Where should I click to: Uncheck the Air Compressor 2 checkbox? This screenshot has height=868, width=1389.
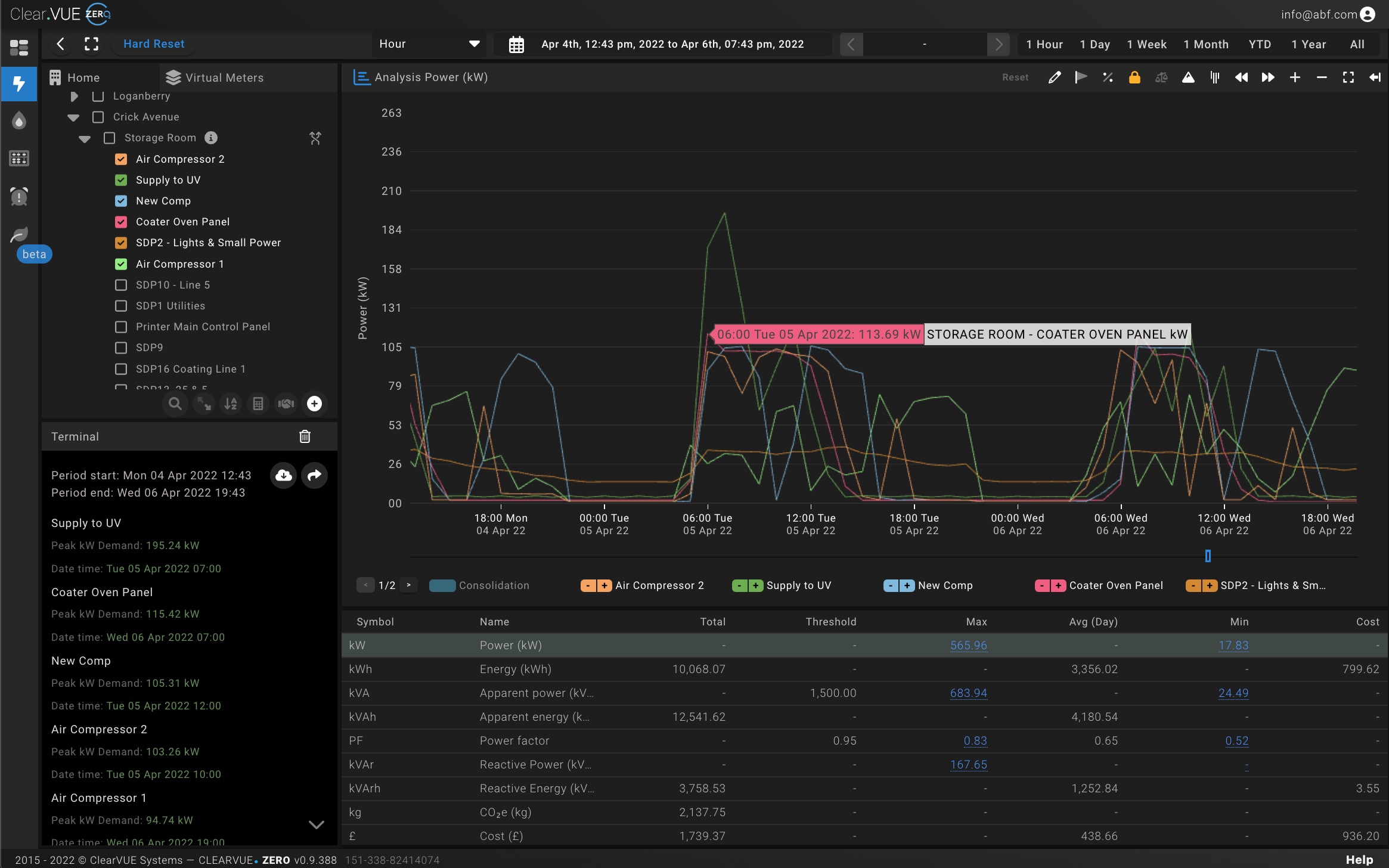(121, 159)
